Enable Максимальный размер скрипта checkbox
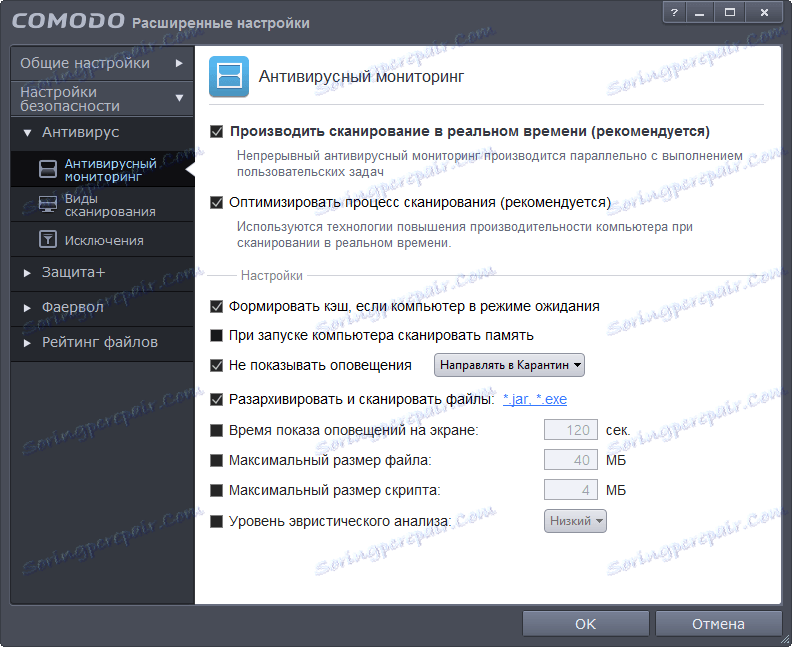 tap(216, 490)
